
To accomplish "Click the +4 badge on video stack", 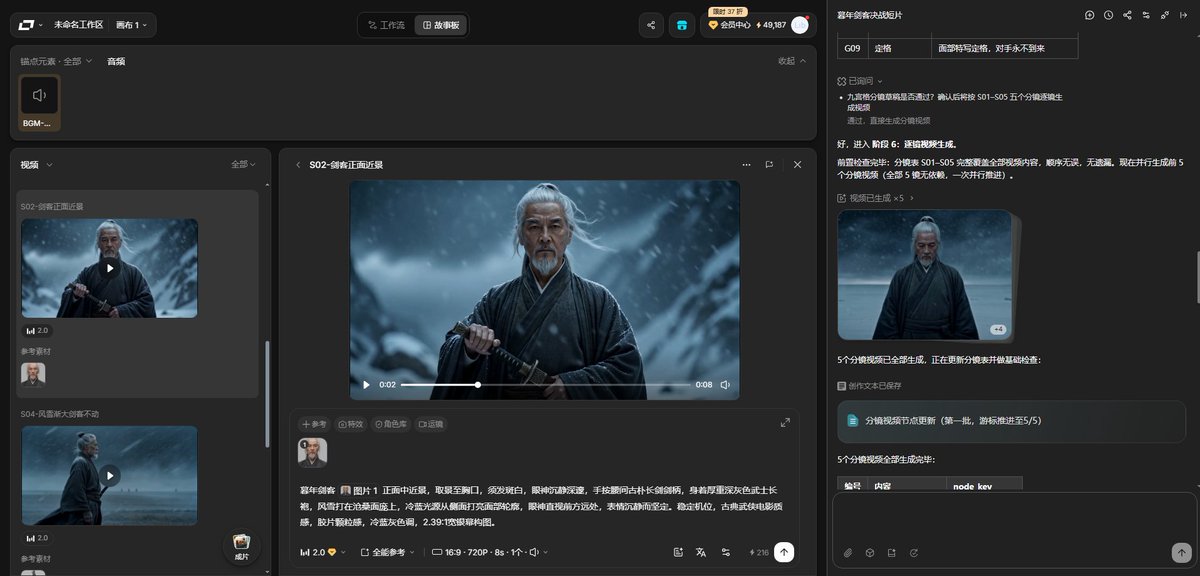I will click(x=998, y=329).
